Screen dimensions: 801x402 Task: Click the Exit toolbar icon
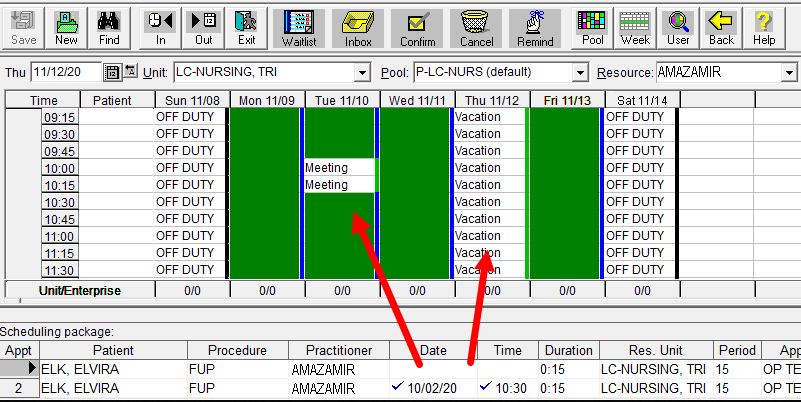(x=247, y=28)
